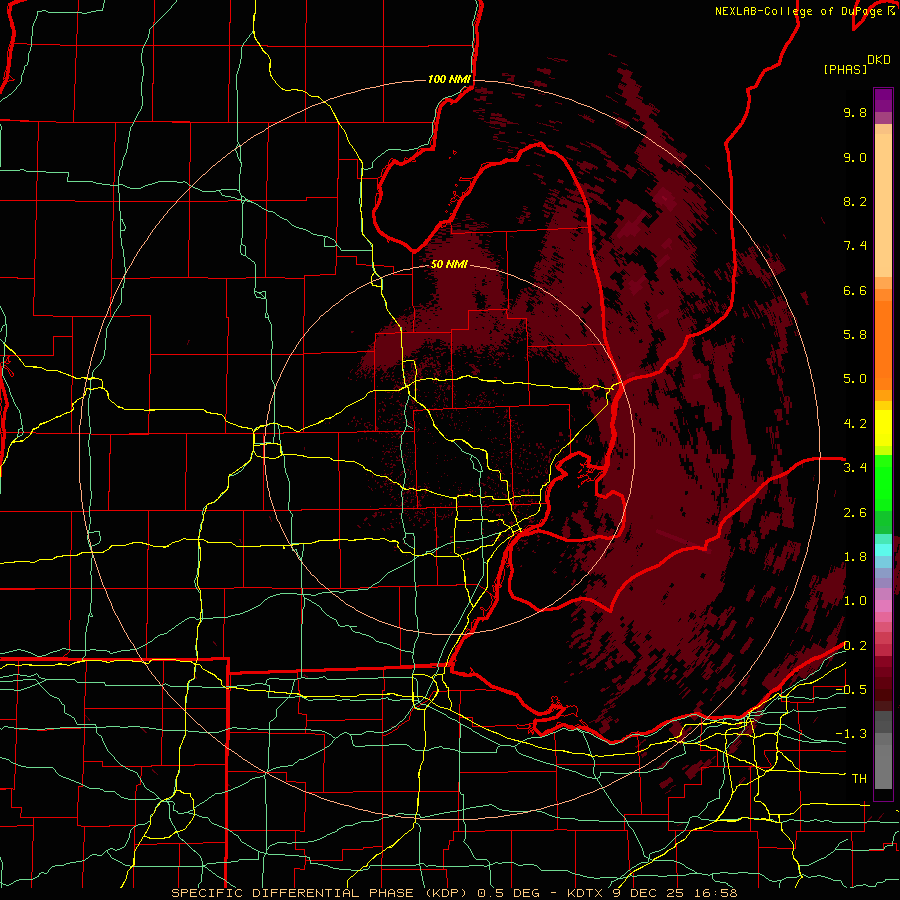Click the 2.6 legend value
The image size is (900, 900).
tap(855, 513)
